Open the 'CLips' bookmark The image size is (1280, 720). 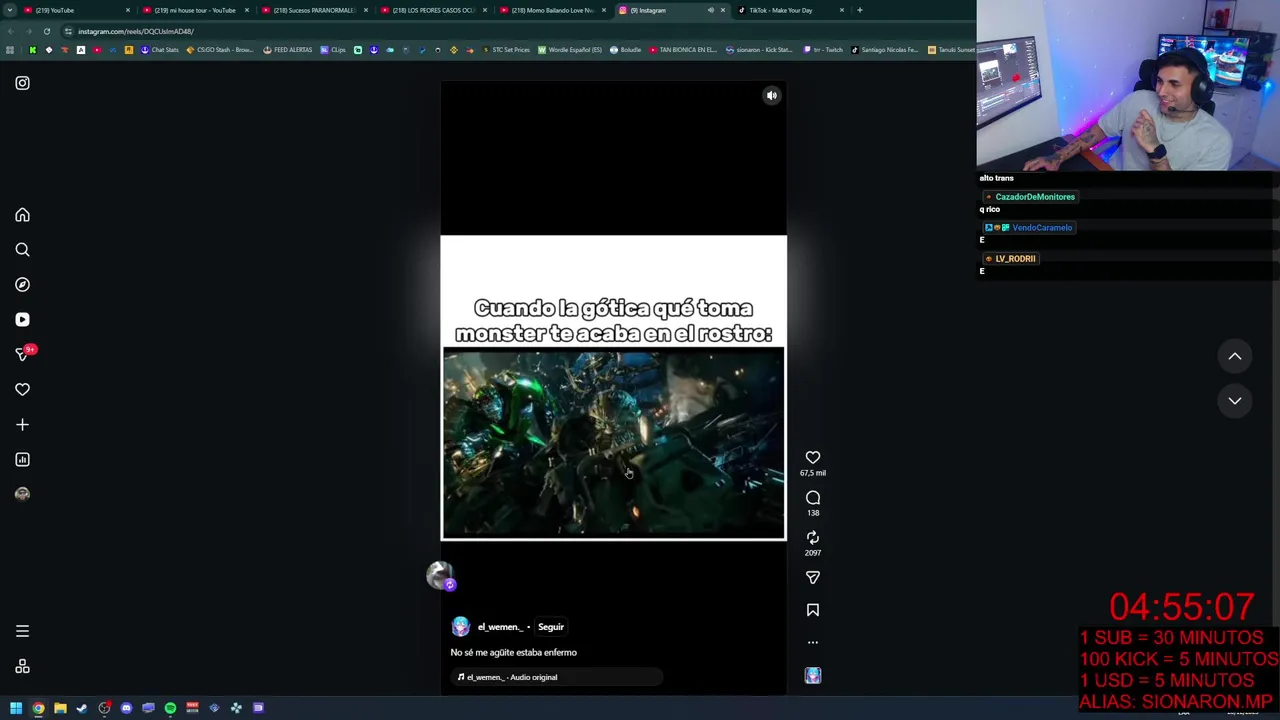pos(333,50)
